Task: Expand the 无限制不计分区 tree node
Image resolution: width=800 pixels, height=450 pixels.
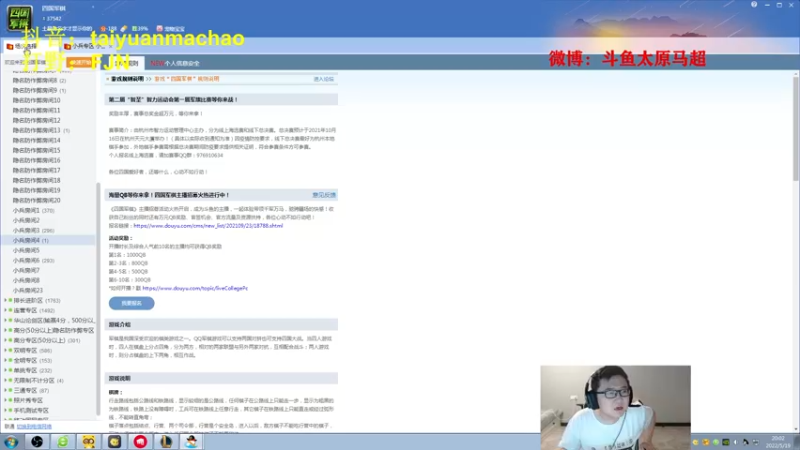Action: coord(6,380)
